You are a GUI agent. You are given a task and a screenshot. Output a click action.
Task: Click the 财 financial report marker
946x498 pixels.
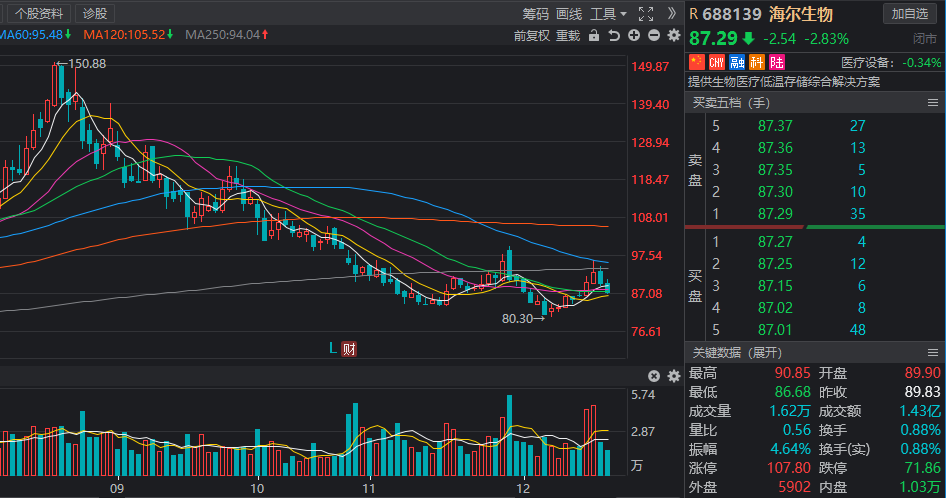349,349
